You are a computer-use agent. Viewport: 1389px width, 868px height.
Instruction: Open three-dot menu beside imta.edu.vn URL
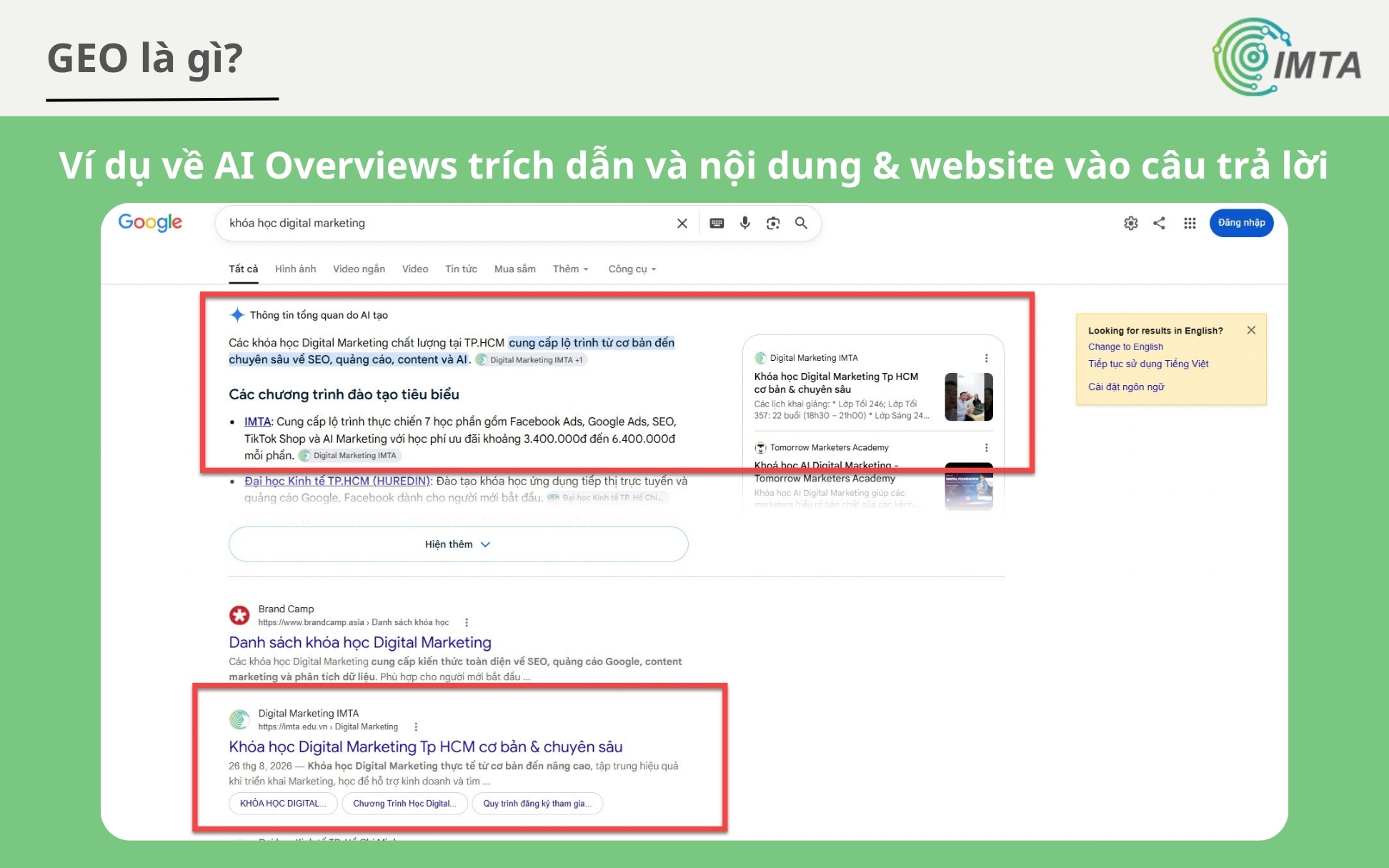click(x=416, y=727)
